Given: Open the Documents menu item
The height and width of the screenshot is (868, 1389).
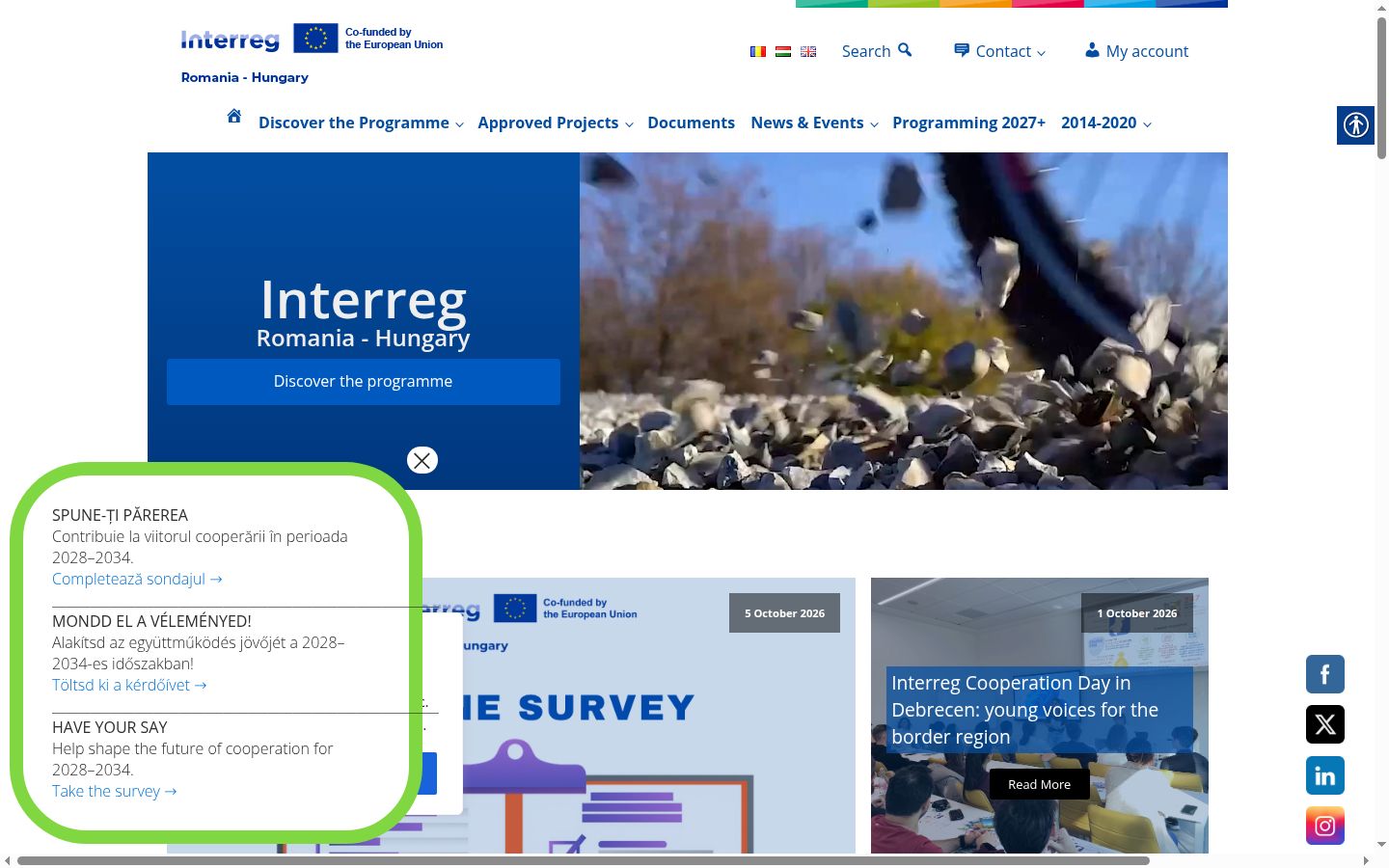Looking at the screenshot, I should pos(691,122).
